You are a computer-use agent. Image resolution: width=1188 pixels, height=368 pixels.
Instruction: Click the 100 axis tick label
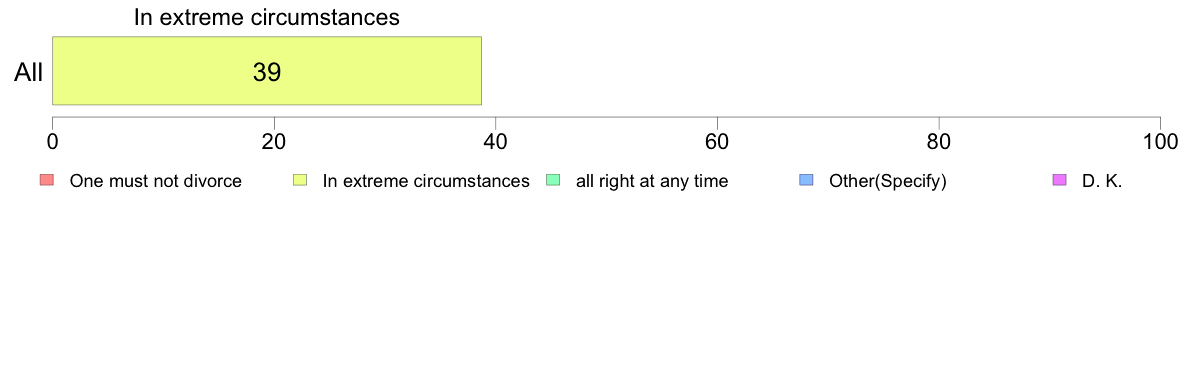pos(1160,142)
